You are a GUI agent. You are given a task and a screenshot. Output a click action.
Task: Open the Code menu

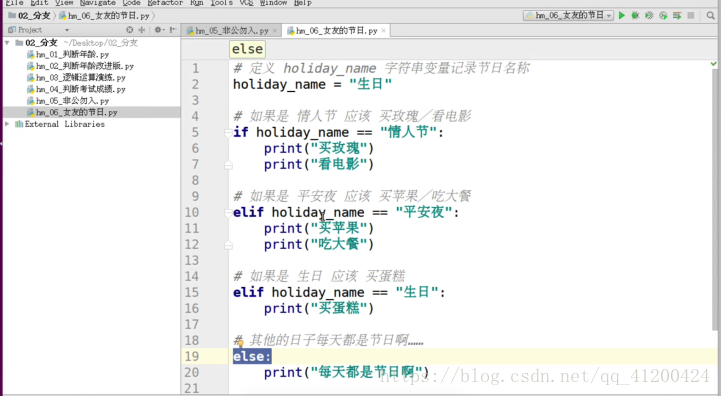[x=131, y=3]
